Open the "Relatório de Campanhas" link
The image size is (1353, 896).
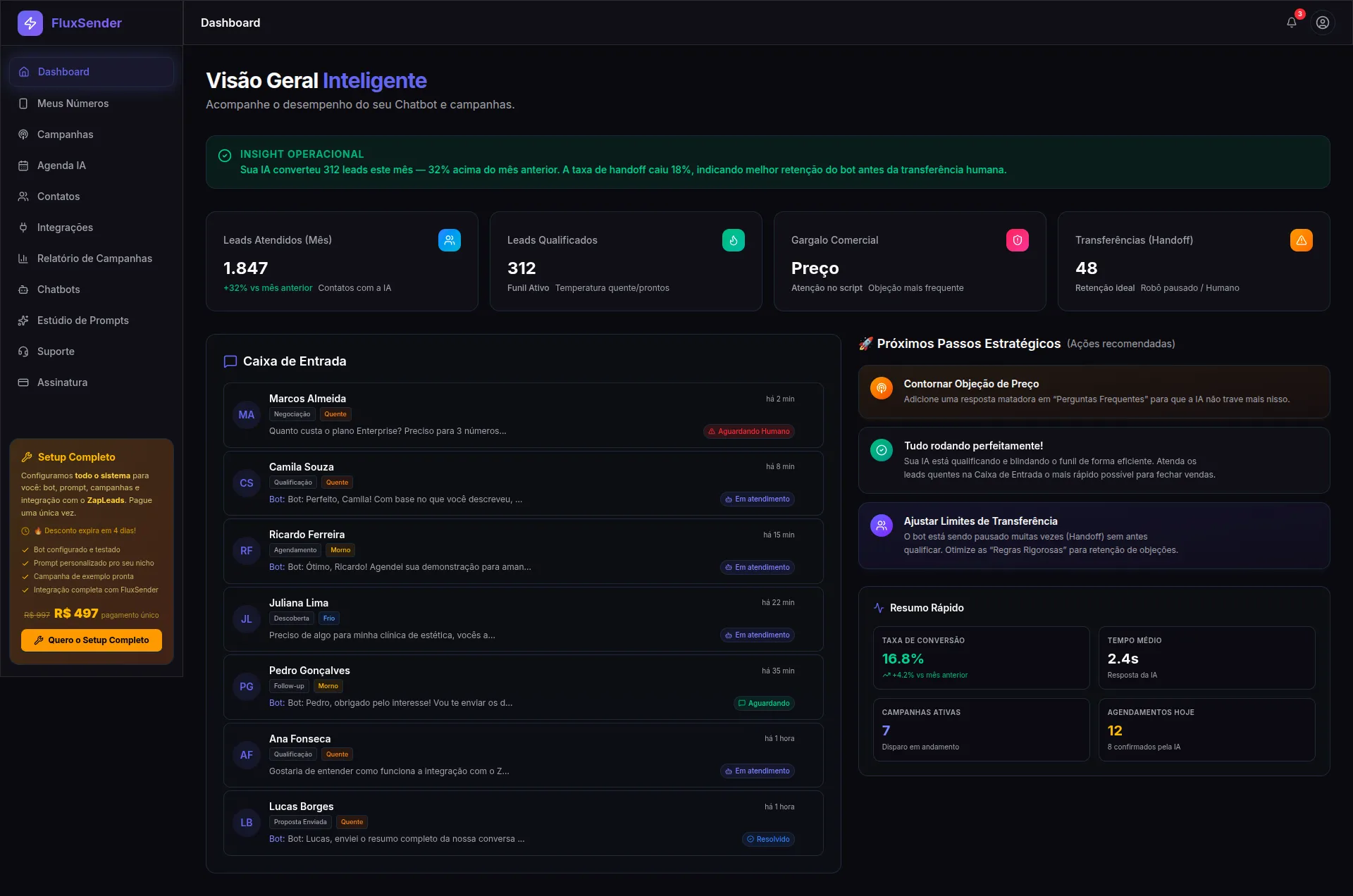[x=94, y=258]
